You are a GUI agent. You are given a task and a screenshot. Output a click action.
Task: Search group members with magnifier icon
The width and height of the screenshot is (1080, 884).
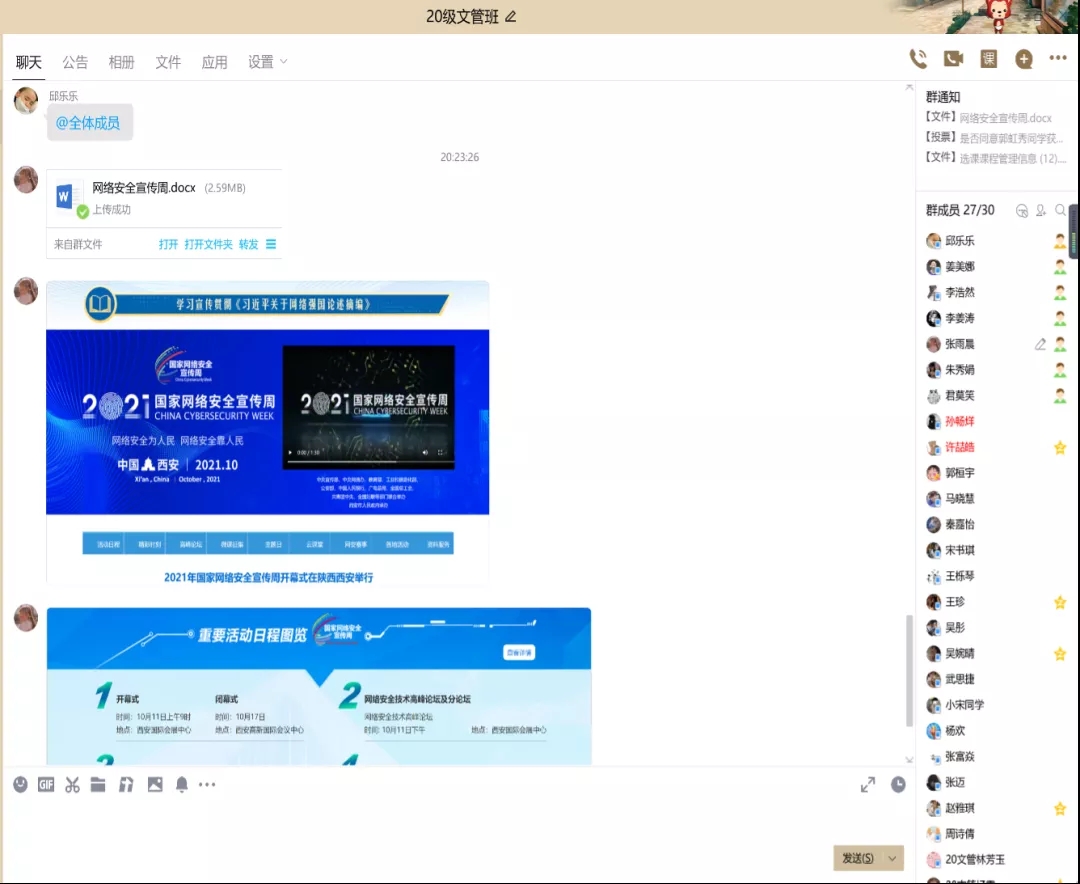tap(1060, 210)
